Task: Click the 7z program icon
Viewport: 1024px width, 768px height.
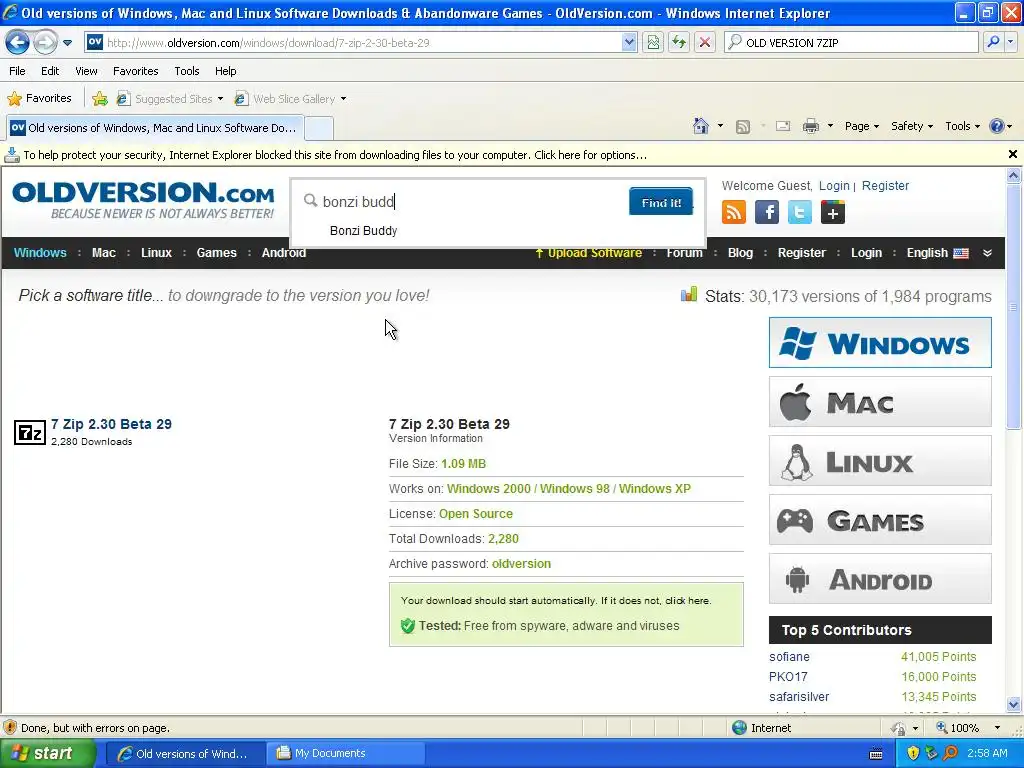Action: 29,432
